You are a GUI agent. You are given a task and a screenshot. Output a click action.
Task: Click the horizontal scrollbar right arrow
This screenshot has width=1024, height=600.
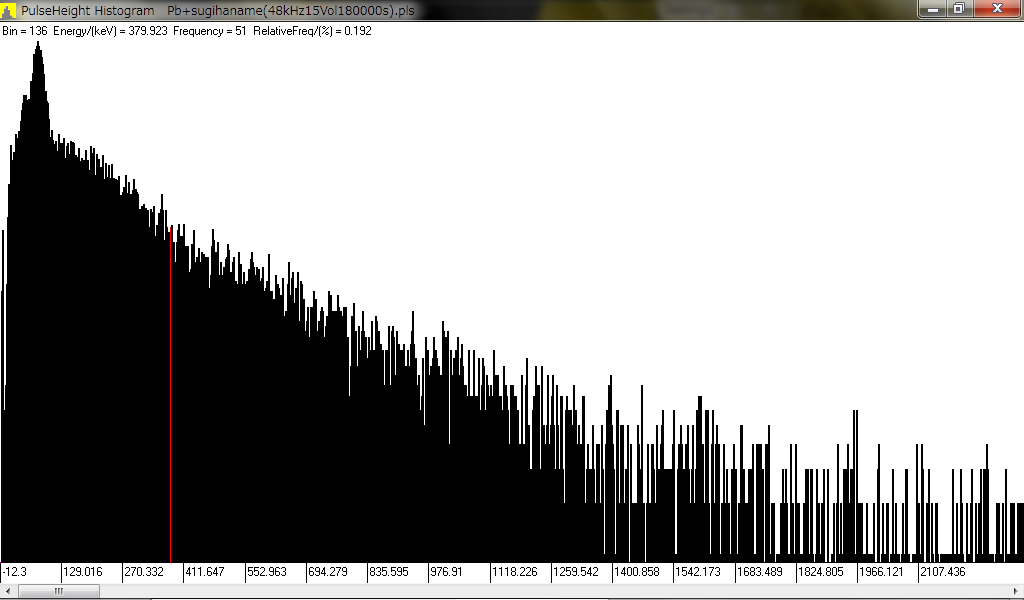point(1016,591)
